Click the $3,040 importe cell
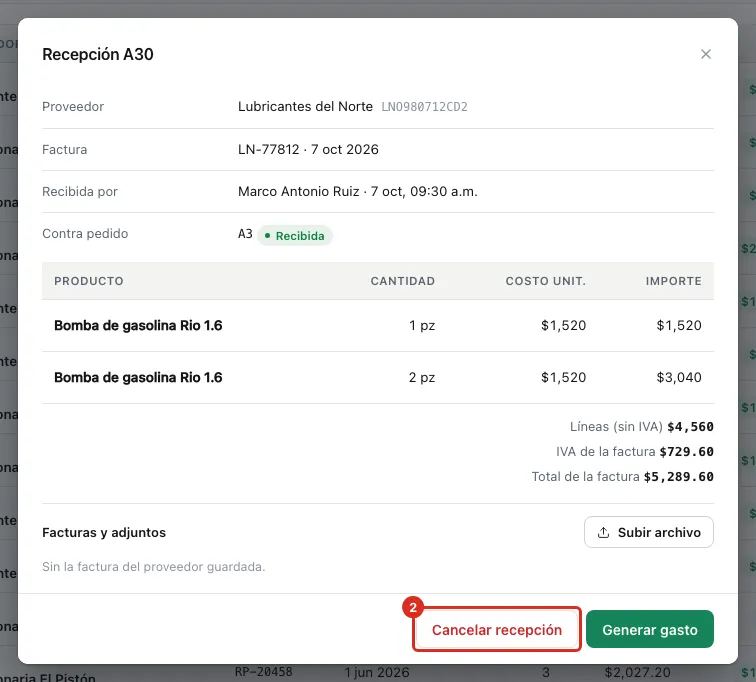The height and width of the screenshot is (682, 756). pos(679,377)
